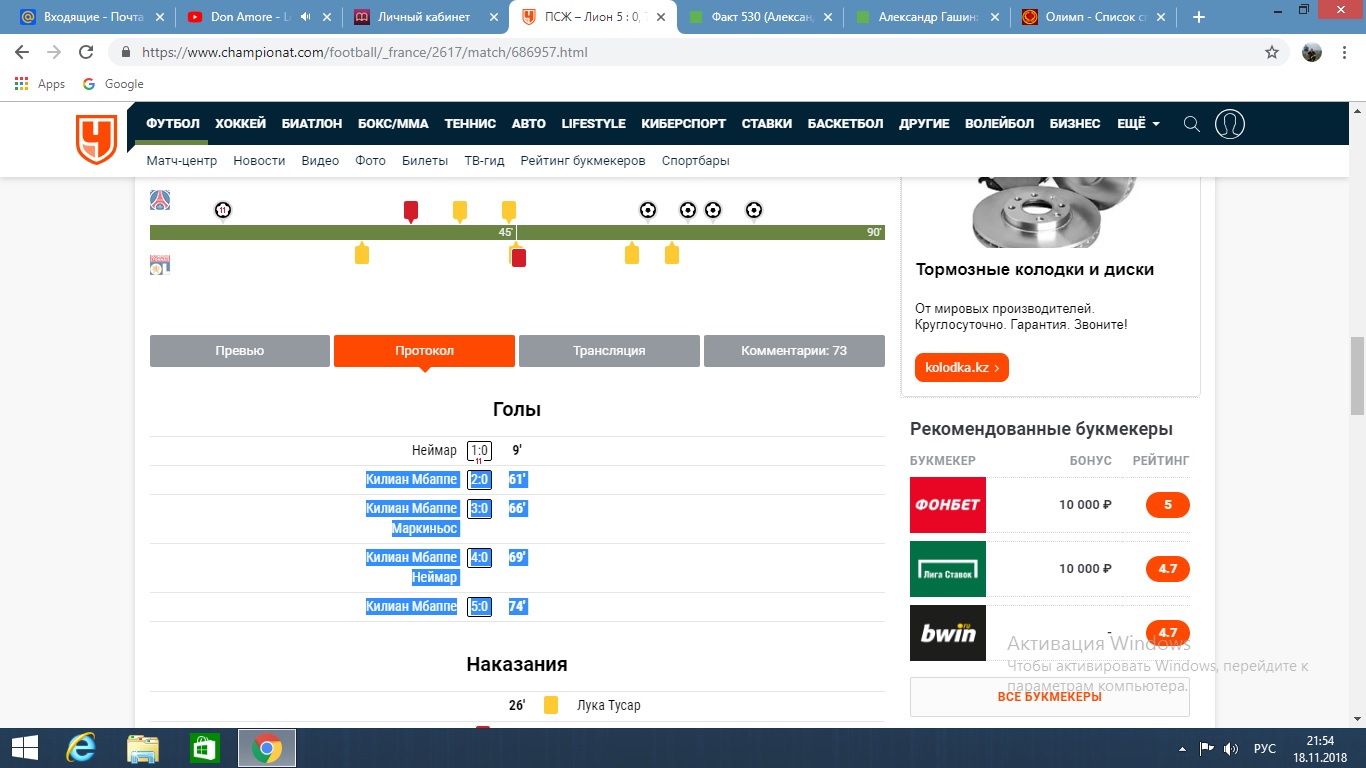This screenshot has height=768, width=1366.
Task: Click Килиан Мбаппе in the 2:0 goal row
Action: [412, 480]
